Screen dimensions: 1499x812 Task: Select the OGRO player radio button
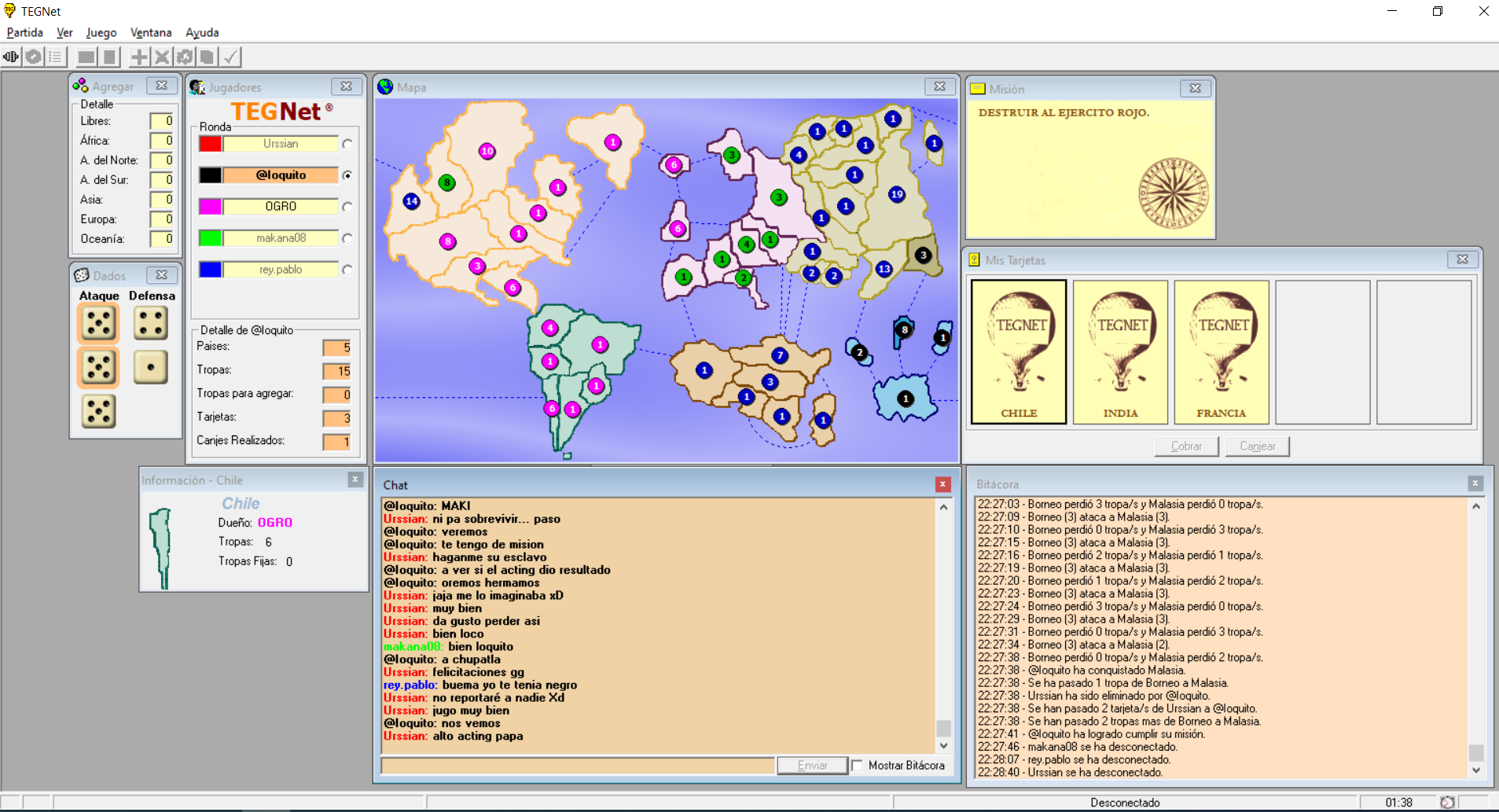coord(347,207)
